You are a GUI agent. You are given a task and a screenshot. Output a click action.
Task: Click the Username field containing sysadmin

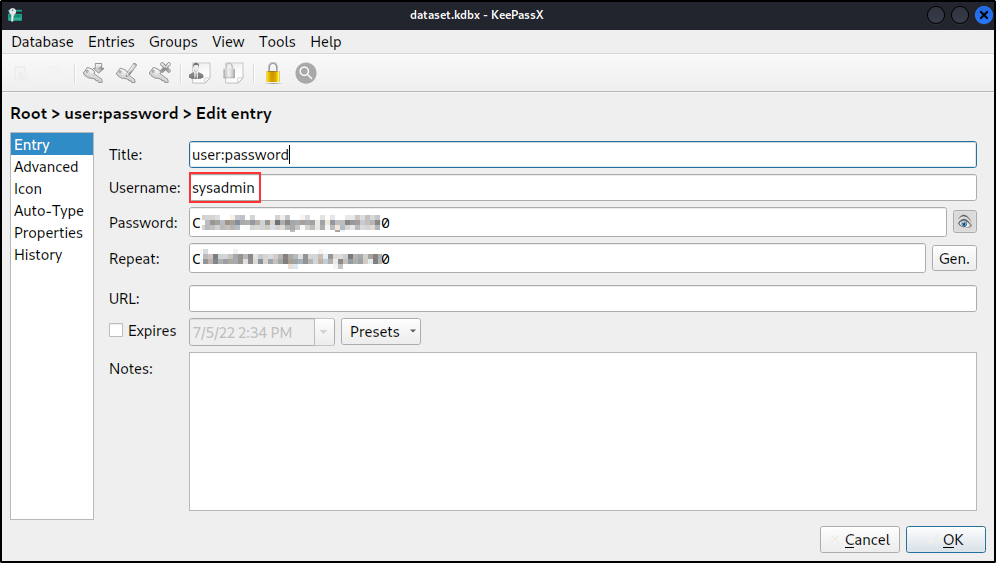pos(582,187)
